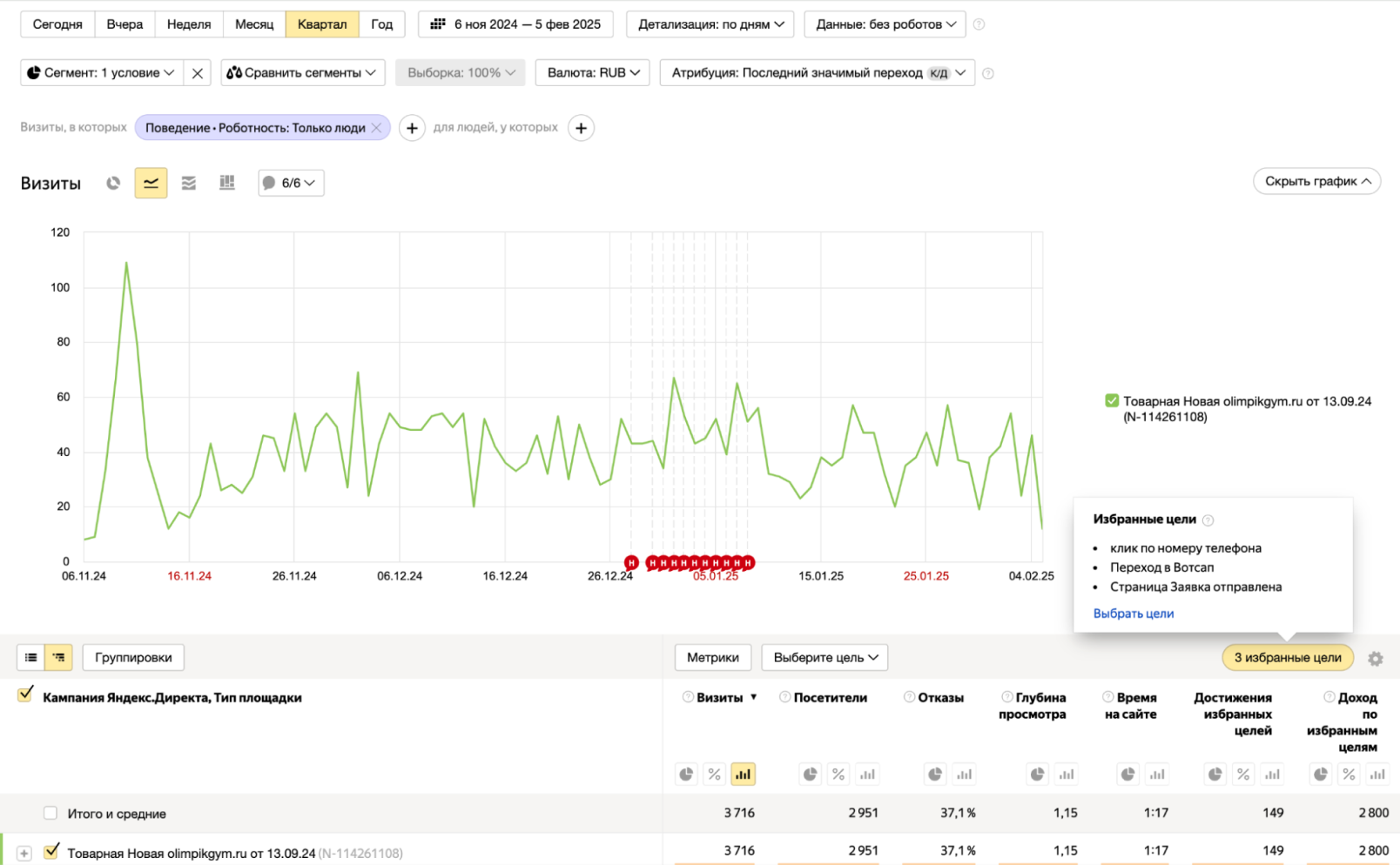Show Глубина просмотра column as pie chart
The width and height of the screenshot is (1400, 865).
coord(1037,774)
